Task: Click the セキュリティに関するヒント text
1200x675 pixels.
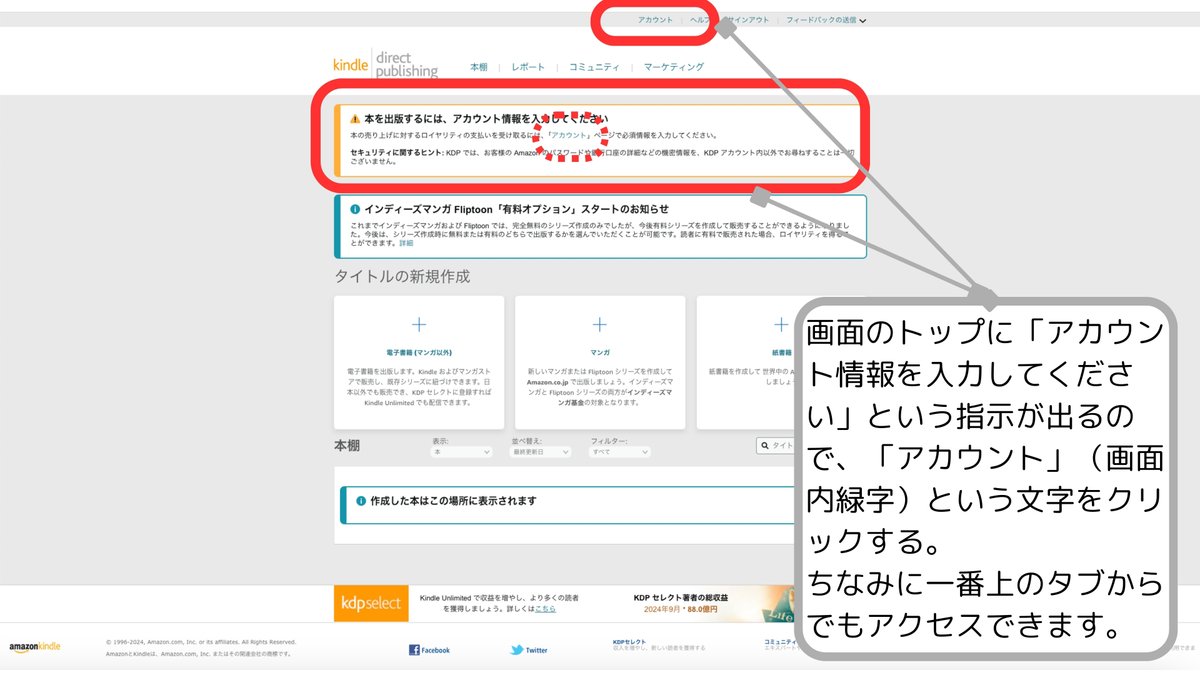Action: [396, 152]
